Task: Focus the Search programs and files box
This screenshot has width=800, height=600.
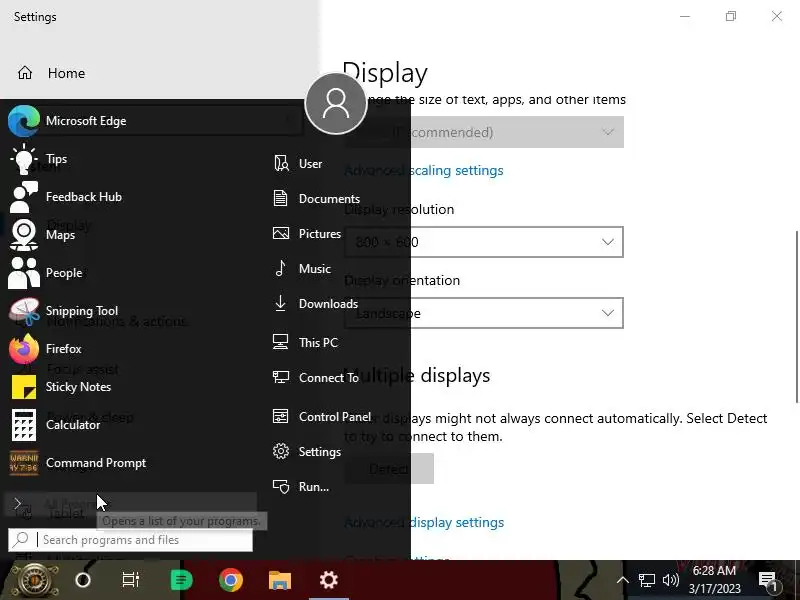Action: coord(131,540)
